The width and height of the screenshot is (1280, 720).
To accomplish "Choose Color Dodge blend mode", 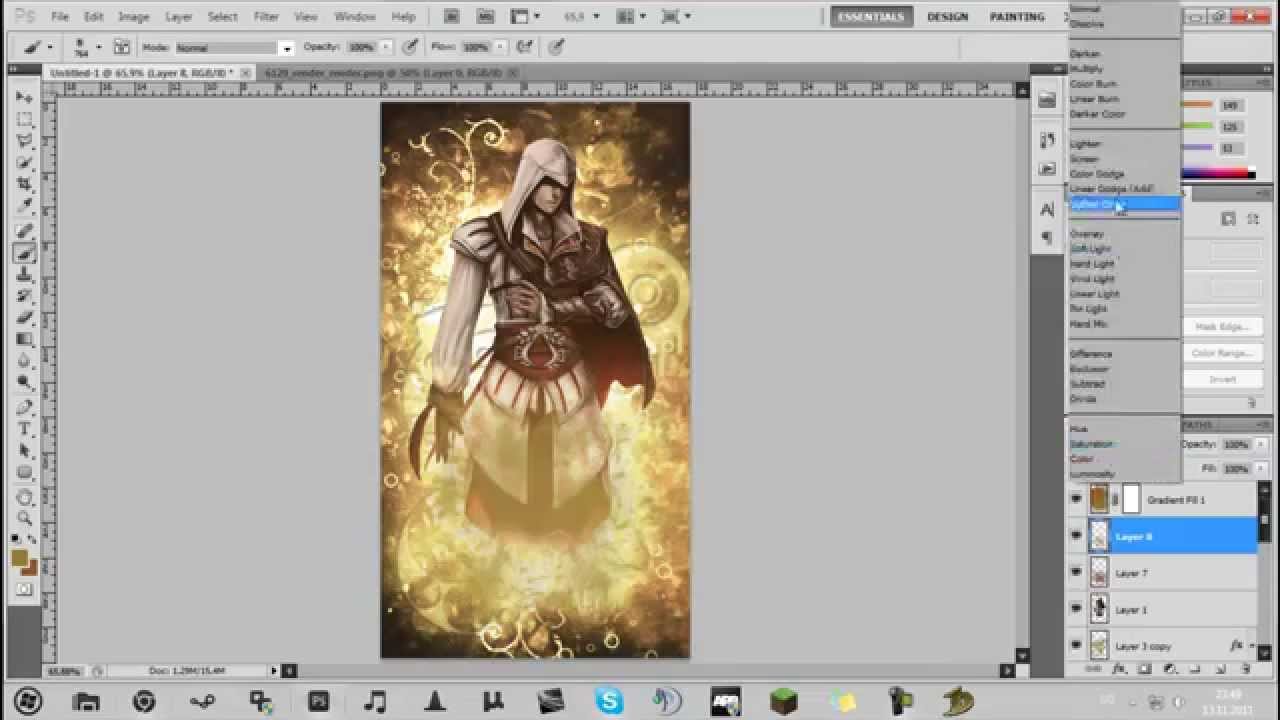I will [1097, 174].
